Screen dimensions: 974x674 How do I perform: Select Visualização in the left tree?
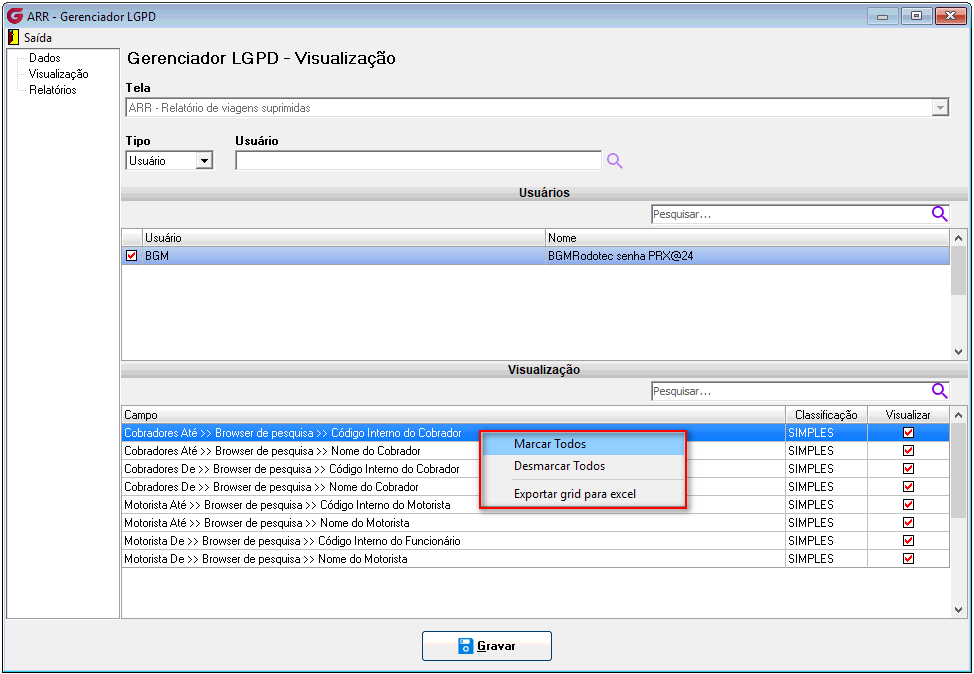pyautogui.click(x=58, y=74)
